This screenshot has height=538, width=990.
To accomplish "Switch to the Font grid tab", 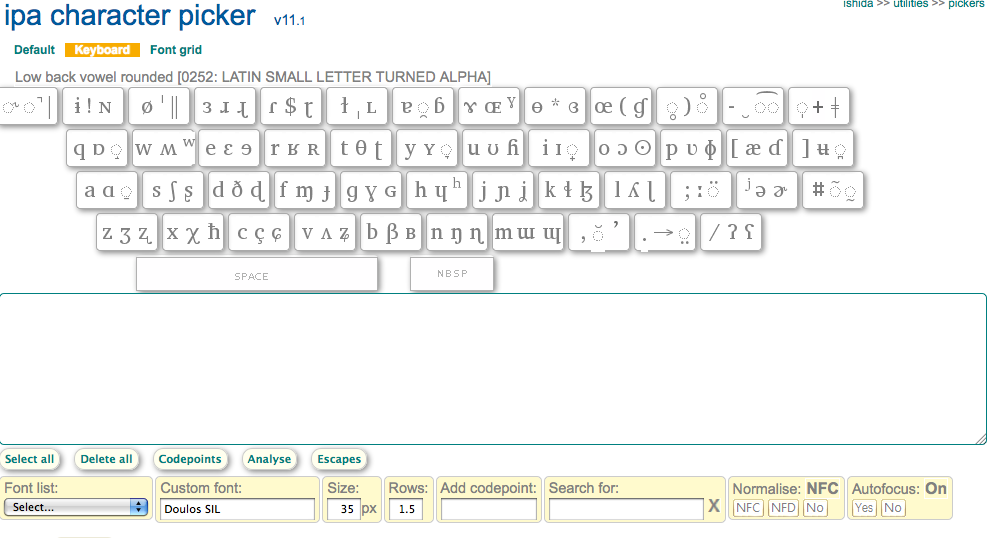I will 176,50.
